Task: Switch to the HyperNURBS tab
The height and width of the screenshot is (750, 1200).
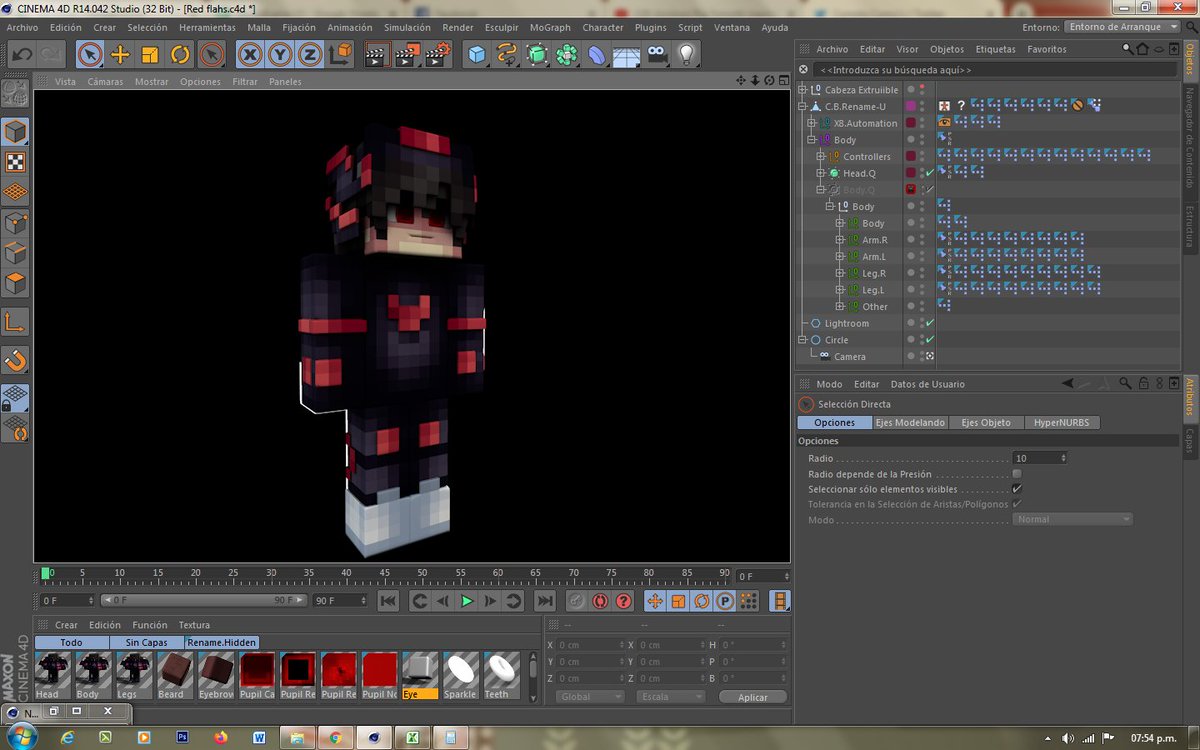Action: tap(1062, 423)
